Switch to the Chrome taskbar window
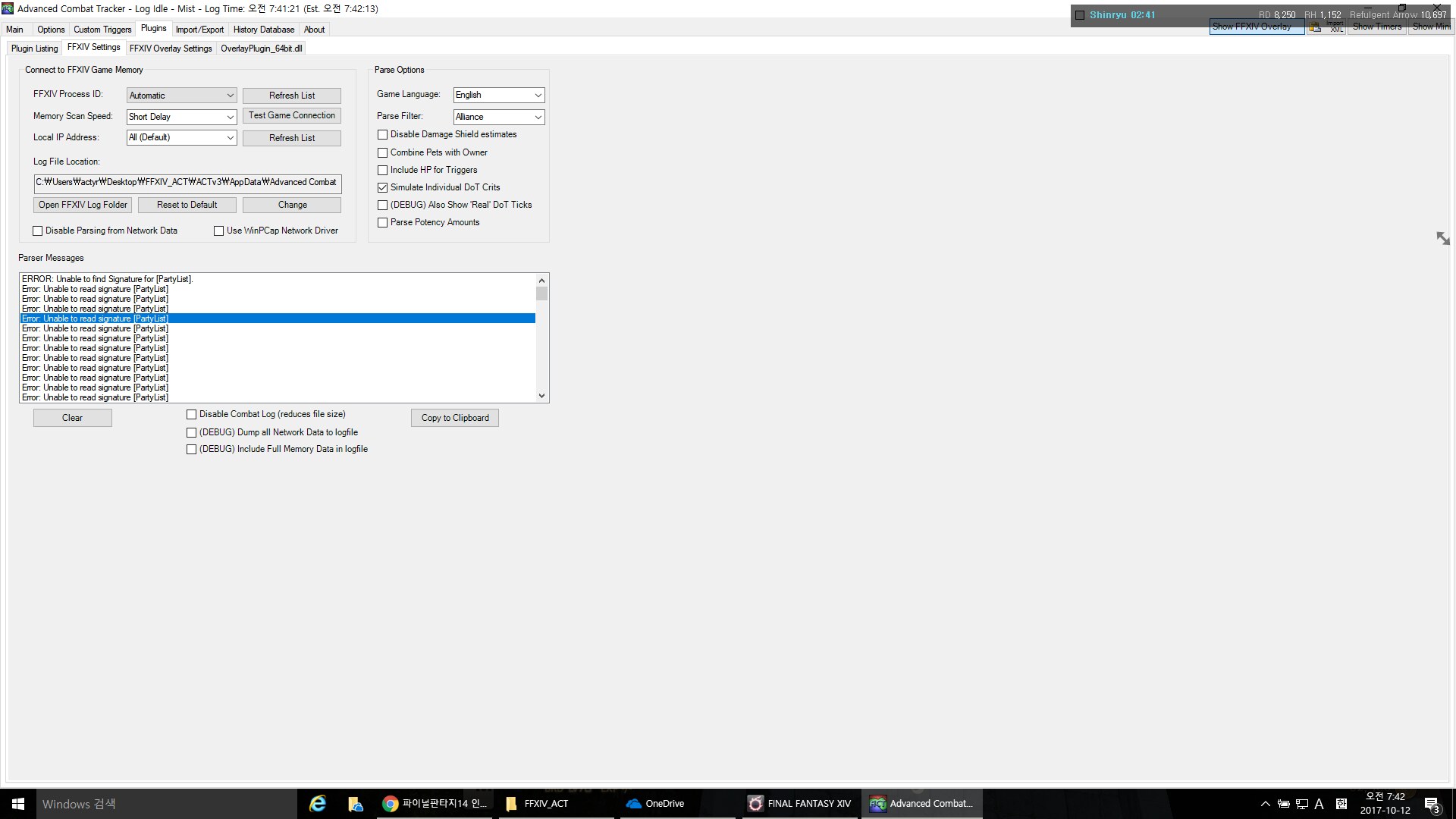The height and width of the screenshot is (819, 1456). [435, 804]
